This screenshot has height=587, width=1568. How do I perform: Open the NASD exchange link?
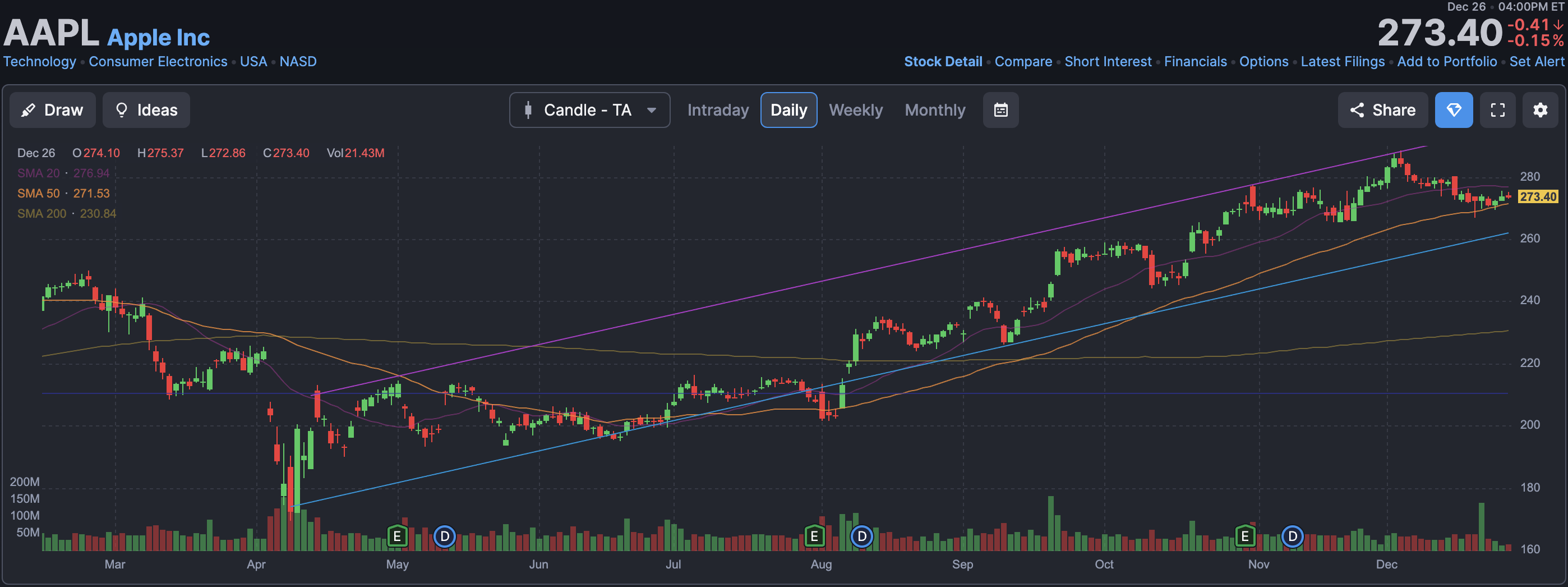[x=298, y=62]
